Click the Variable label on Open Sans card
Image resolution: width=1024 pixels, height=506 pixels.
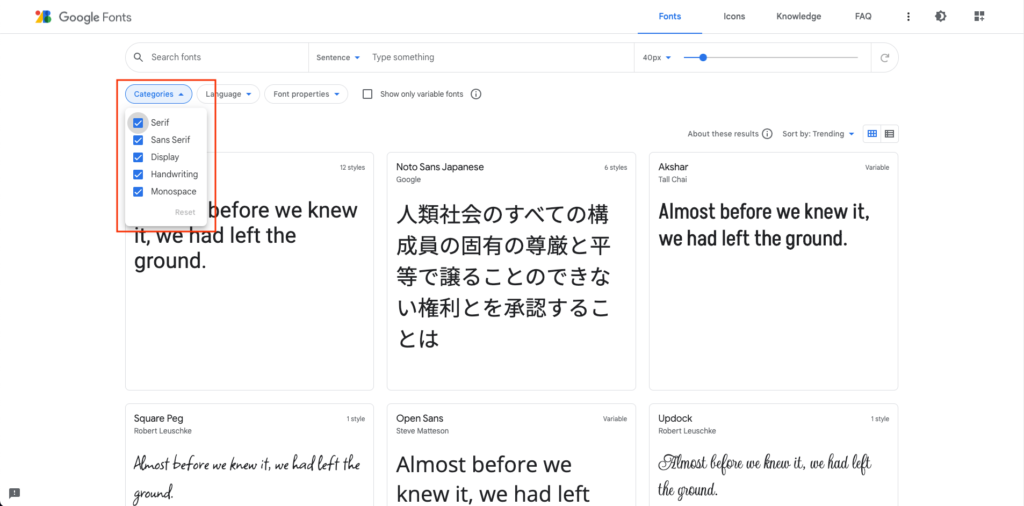click(x=615, y=419)
